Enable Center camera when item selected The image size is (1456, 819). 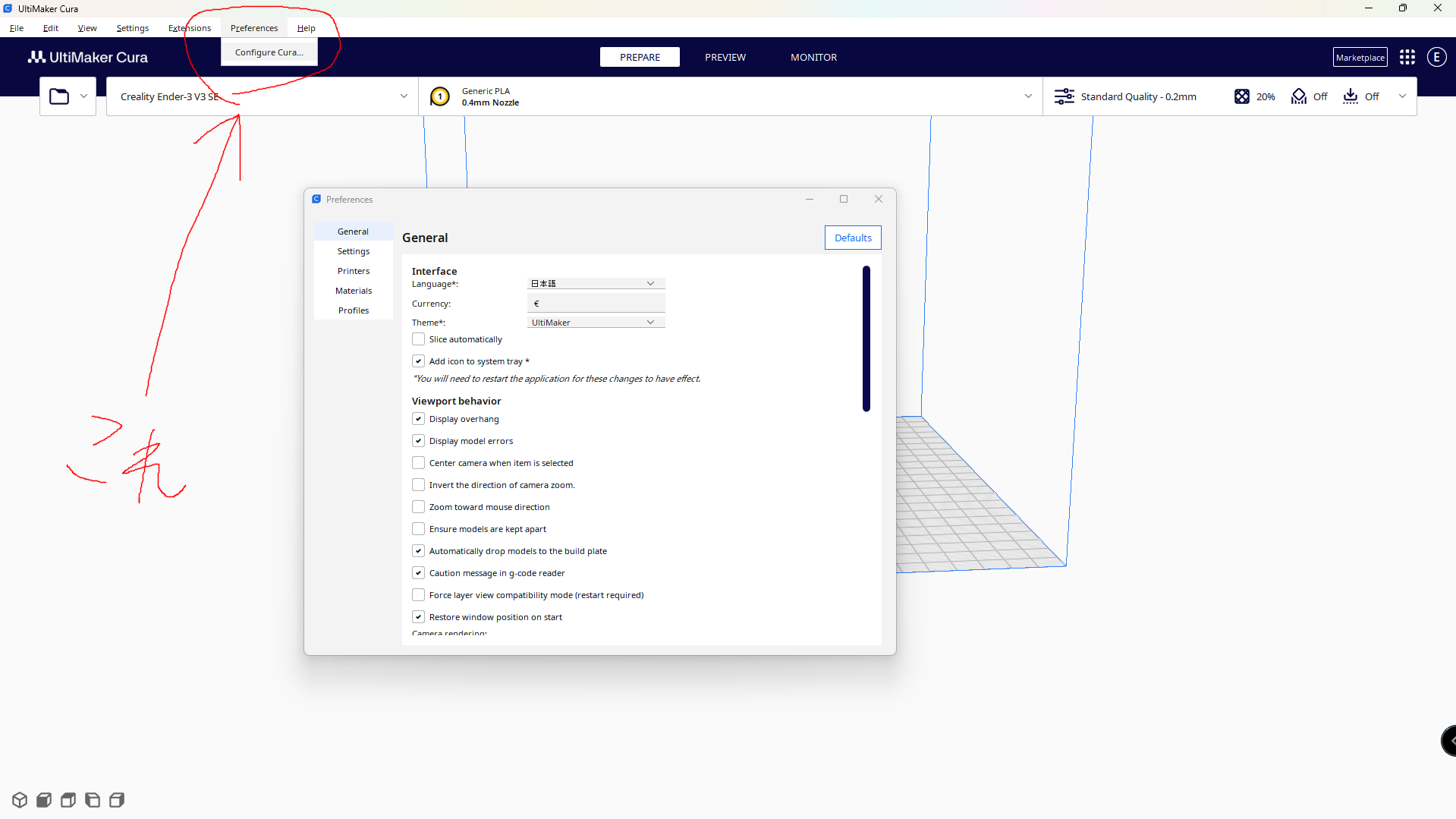tap(419, 463)
